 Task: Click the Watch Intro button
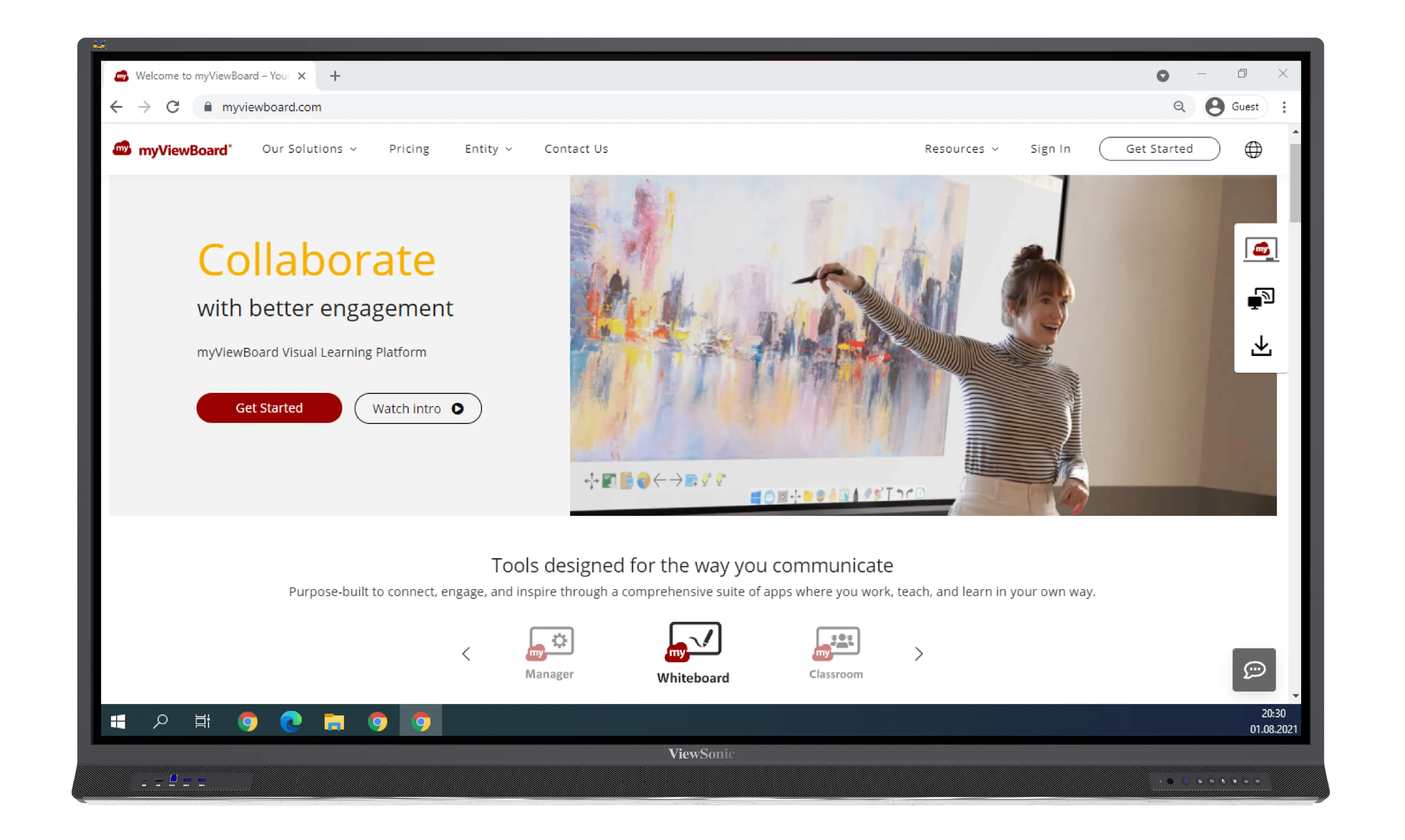click(x=415, y=408)
